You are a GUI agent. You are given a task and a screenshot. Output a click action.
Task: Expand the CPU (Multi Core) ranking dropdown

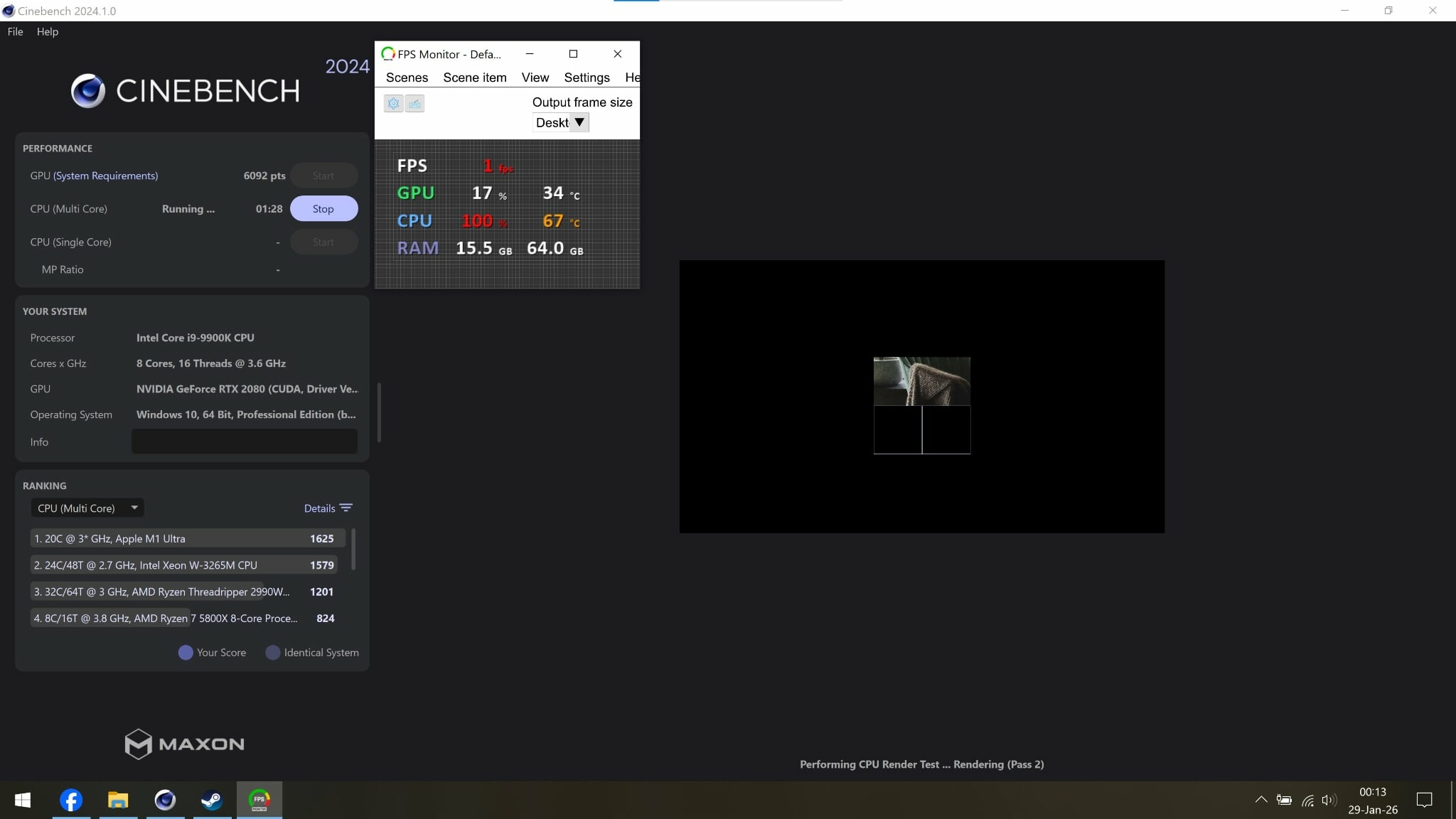click(87, 508)
